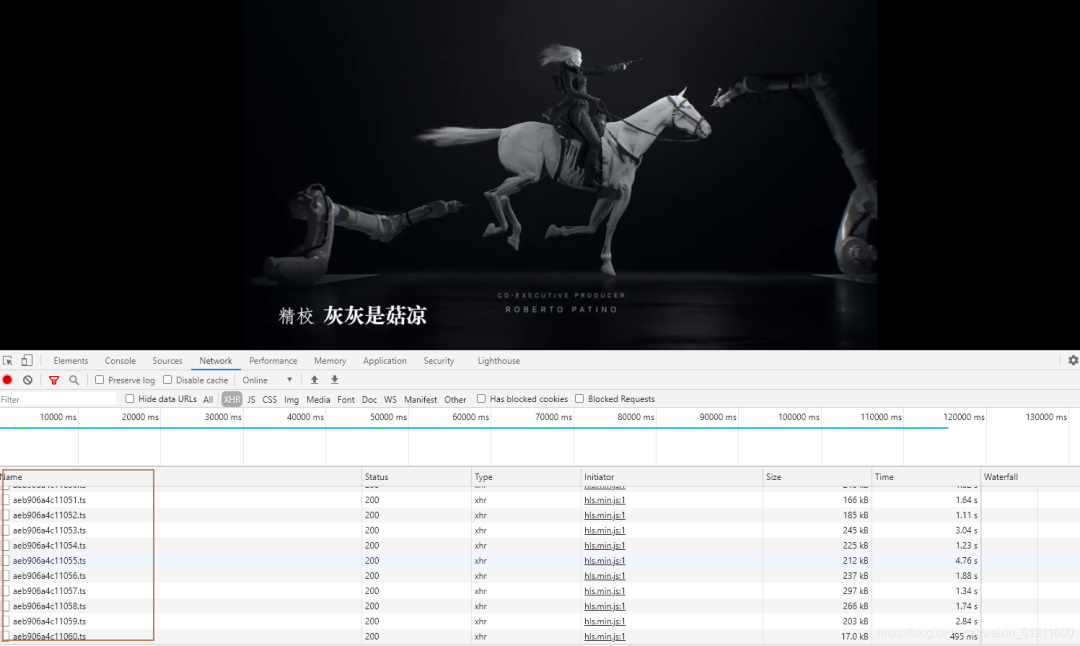Image resolution: width=1080 pixels, height=646 pixels.
Task: Stop recording with the red record button
Action: 8,379
